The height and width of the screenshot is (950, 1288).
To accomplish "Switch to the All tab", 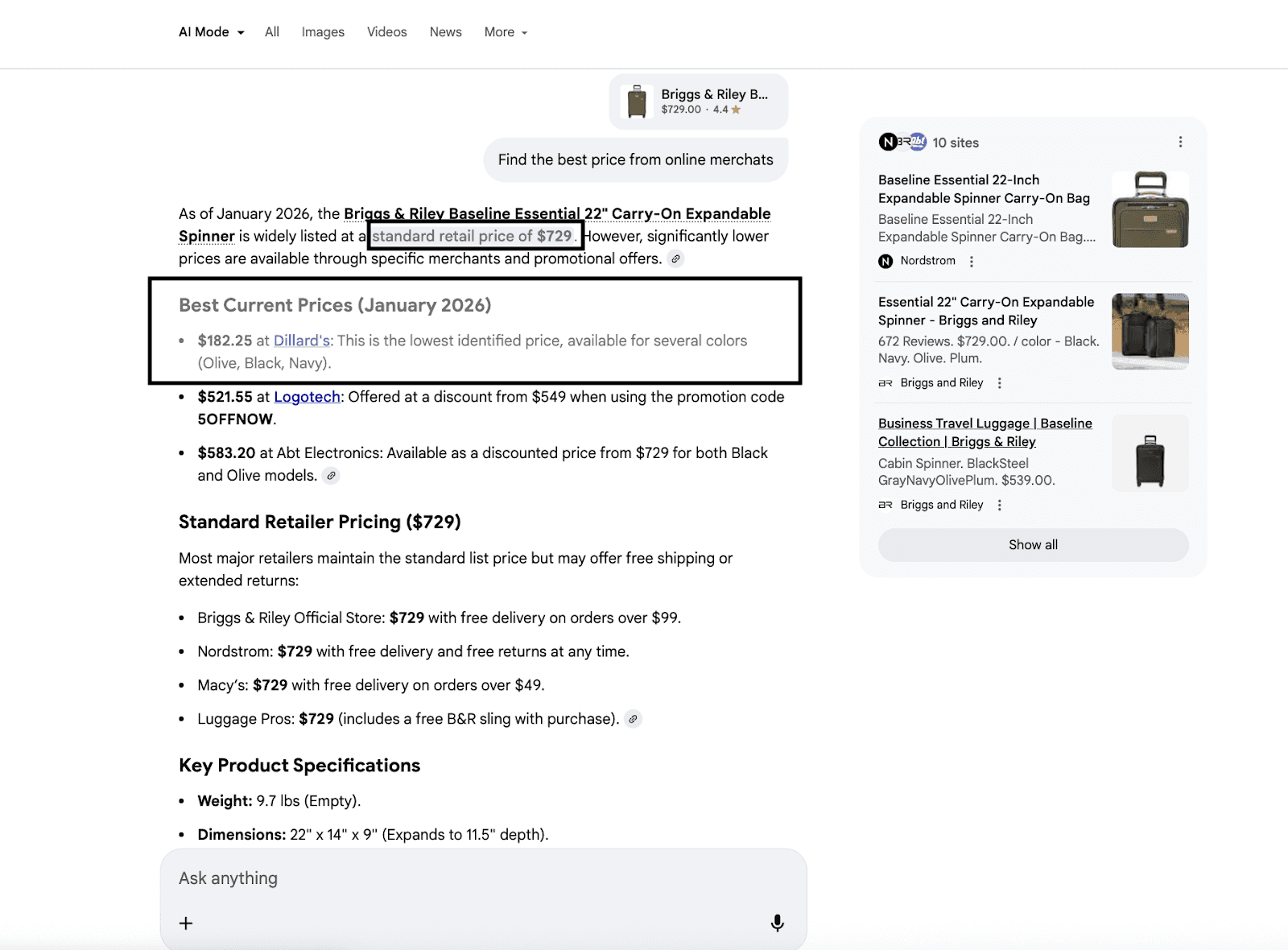I will (272, 32).
